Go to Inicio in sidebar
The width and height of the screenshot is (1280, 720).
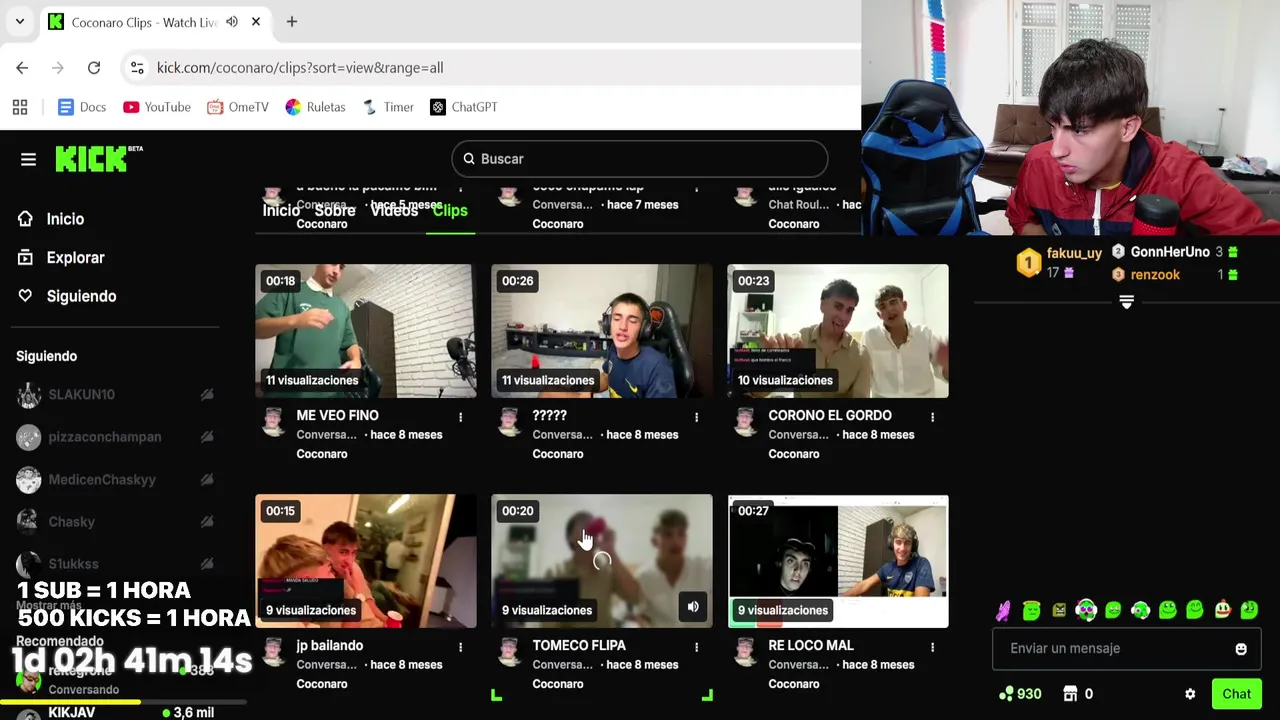click(53, 219)
